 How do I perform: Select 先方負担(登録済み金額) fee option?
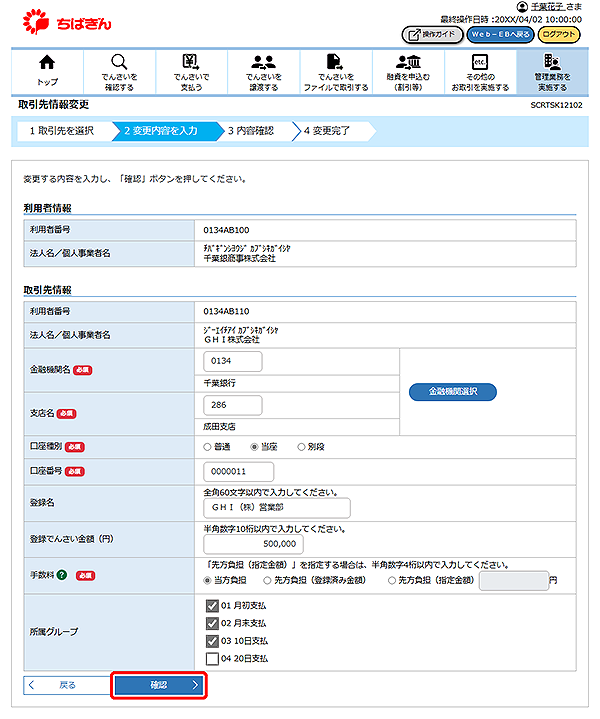[x=267, y=581]
